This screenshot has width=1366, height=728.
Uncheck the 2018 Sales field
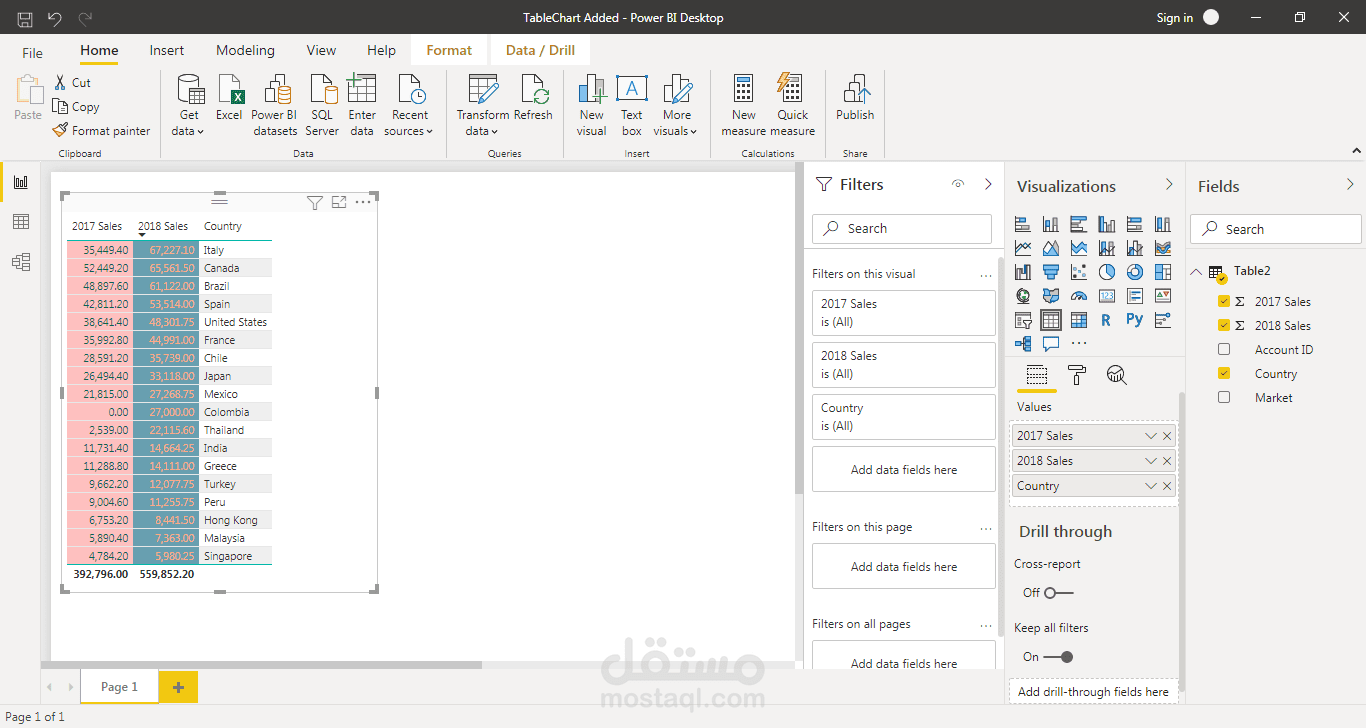coord(1224,325)
